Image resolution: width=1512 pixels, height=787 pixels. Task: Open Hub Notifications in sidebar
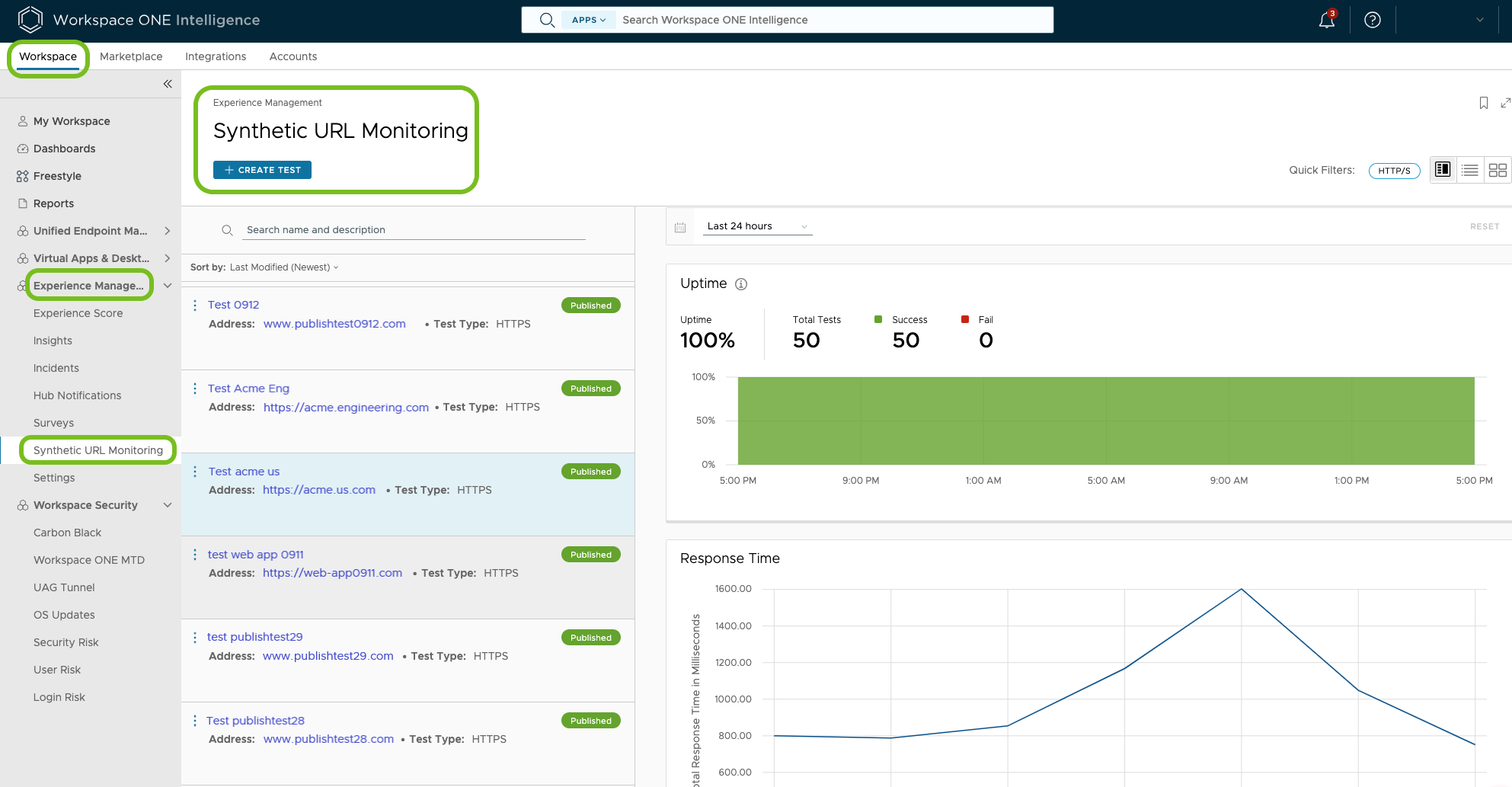point(77,395)
